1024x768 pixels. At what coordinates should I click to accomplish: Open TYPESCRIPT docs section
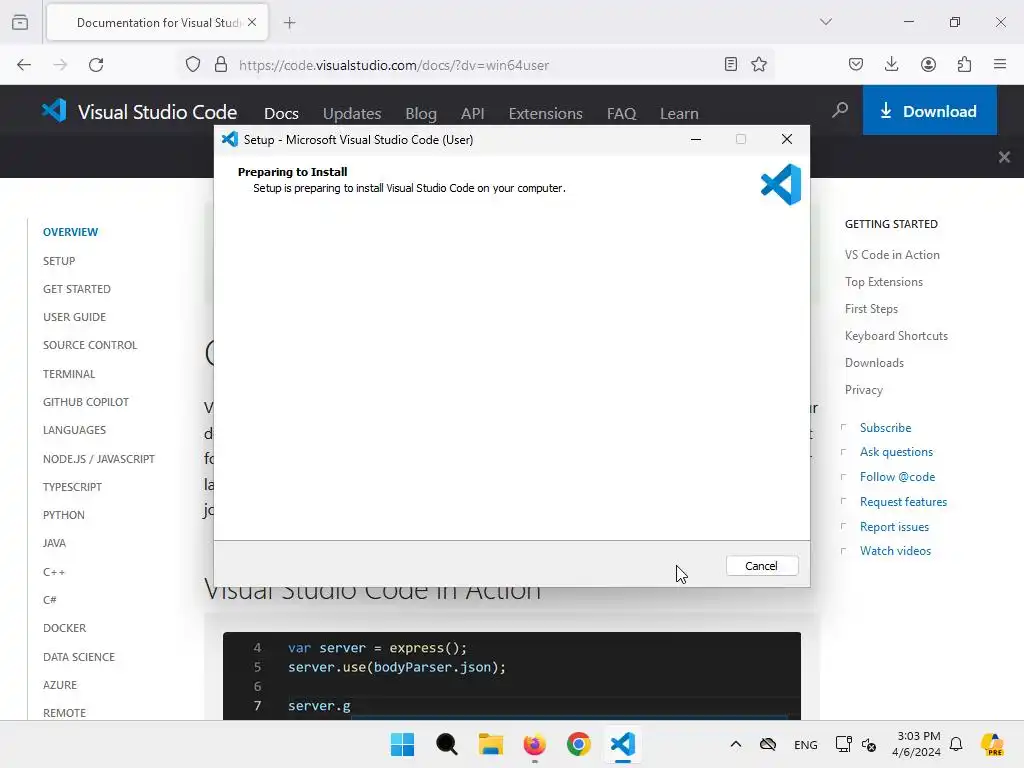click(x=72, y=487)
